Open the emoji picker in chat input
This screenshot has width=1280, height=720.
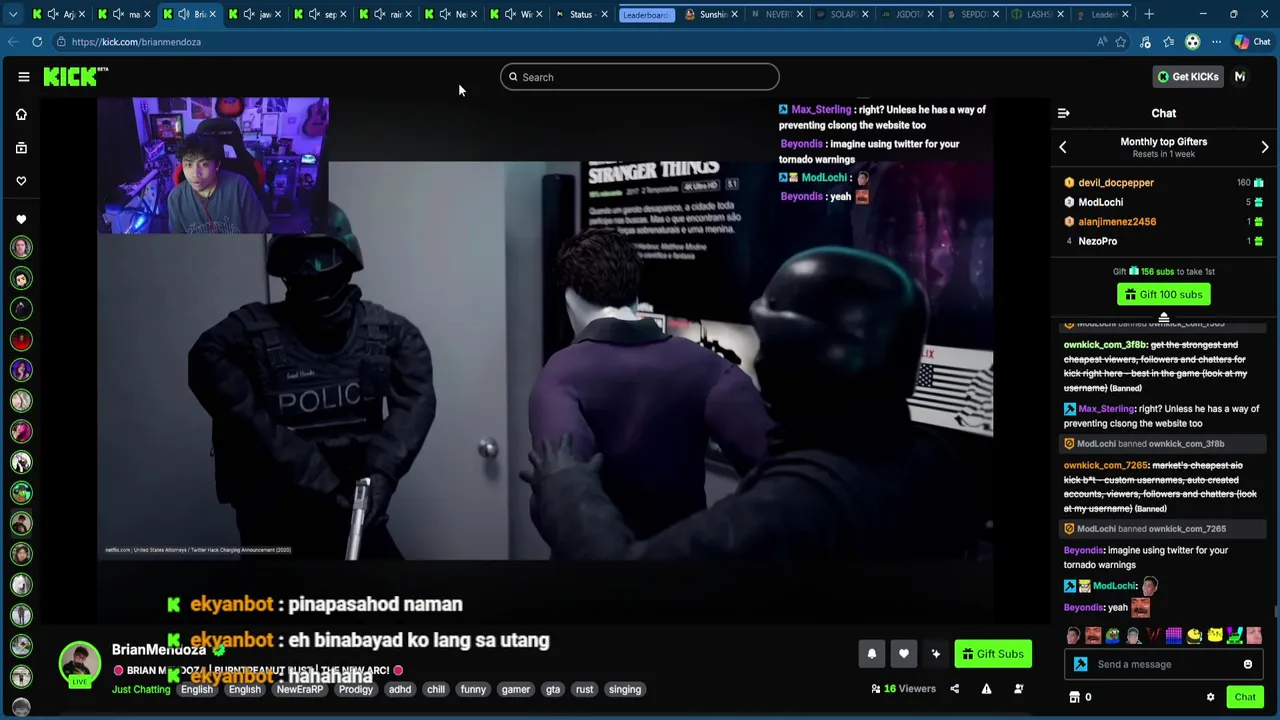(1248, 664)
